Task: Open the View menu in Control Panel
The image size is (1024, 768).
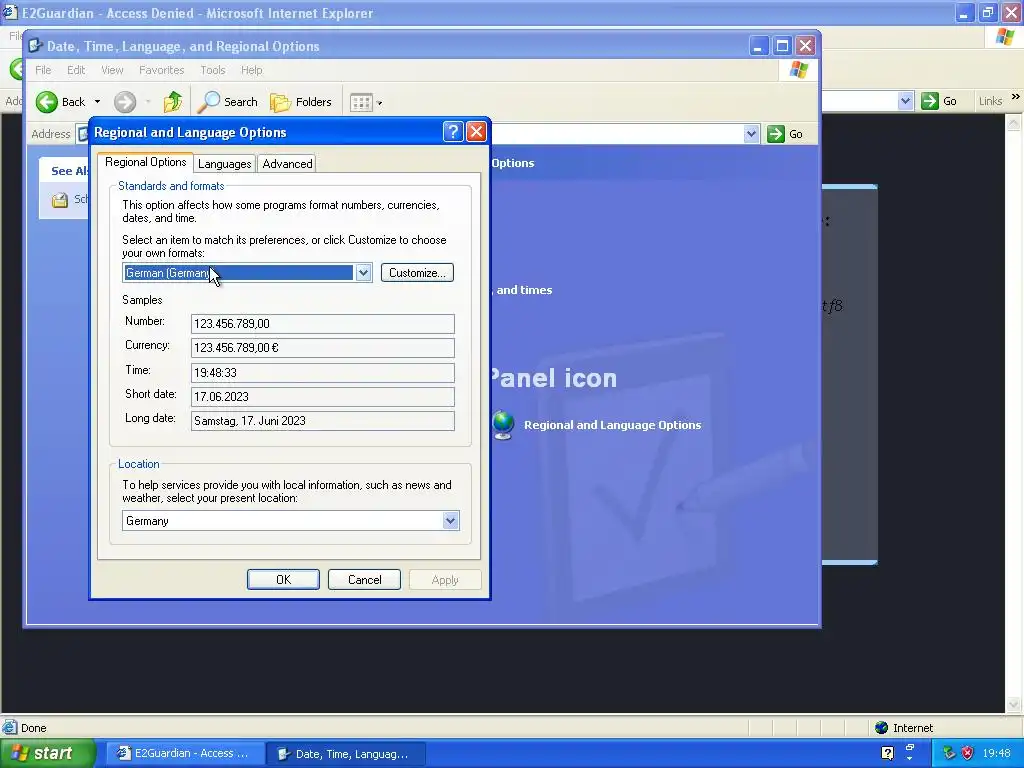Action: click(x=112, y=70)
